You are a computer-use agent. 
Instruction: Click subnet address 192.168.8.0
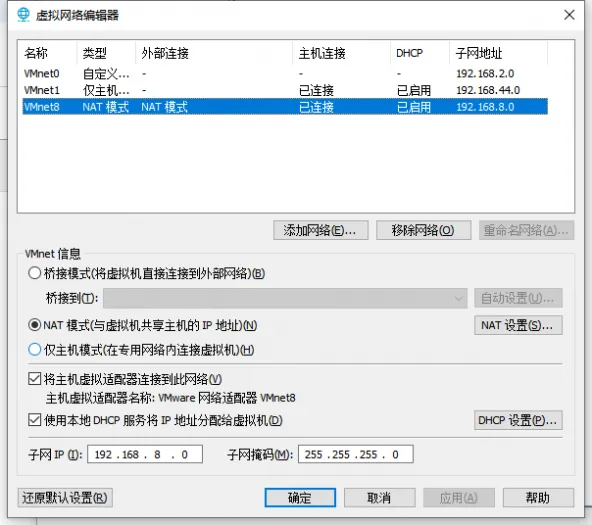[x=485, y=107]
